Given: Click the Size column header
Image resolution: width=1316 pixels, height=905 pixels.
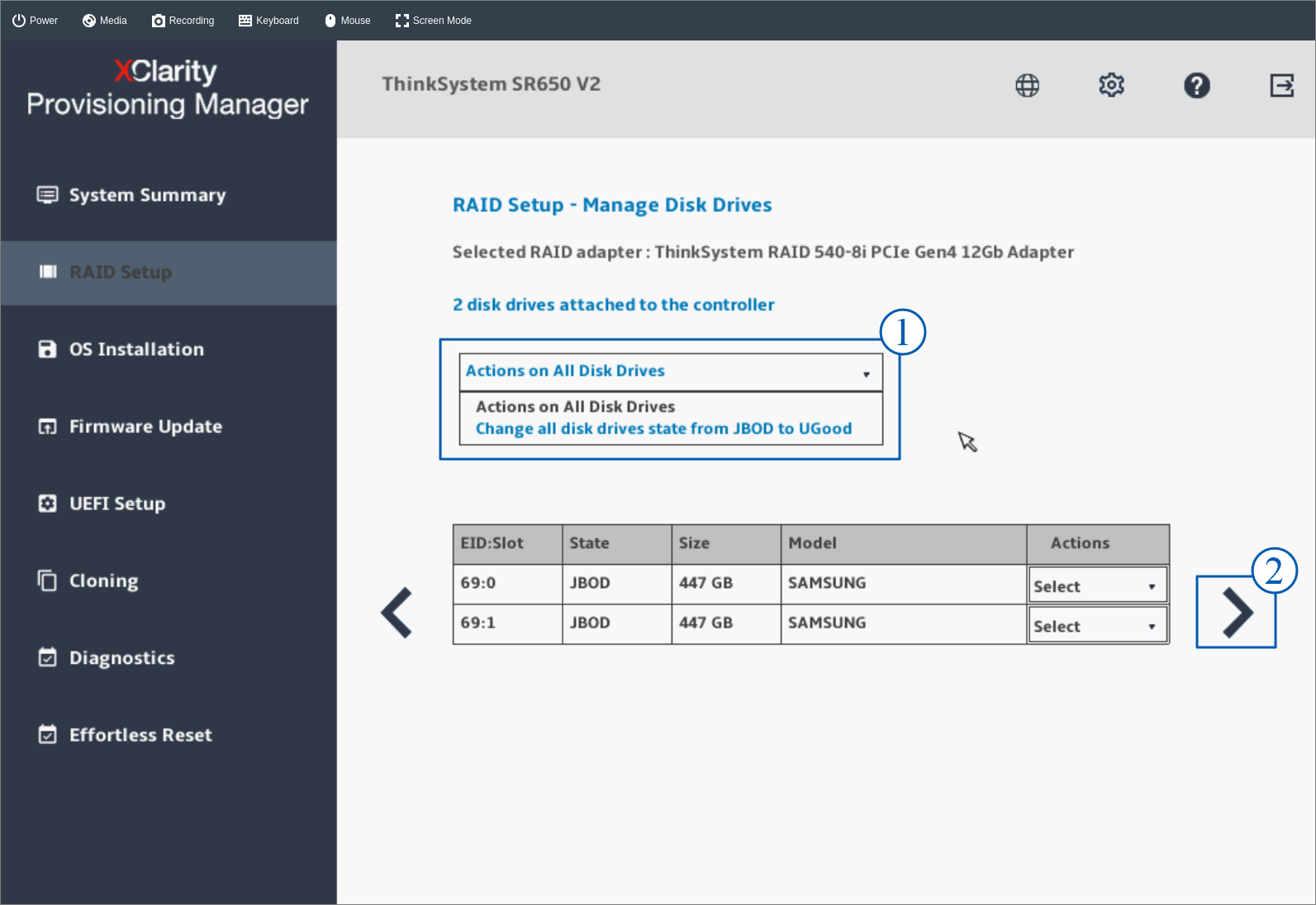Looking at the screenshot, I should (726, 544).
